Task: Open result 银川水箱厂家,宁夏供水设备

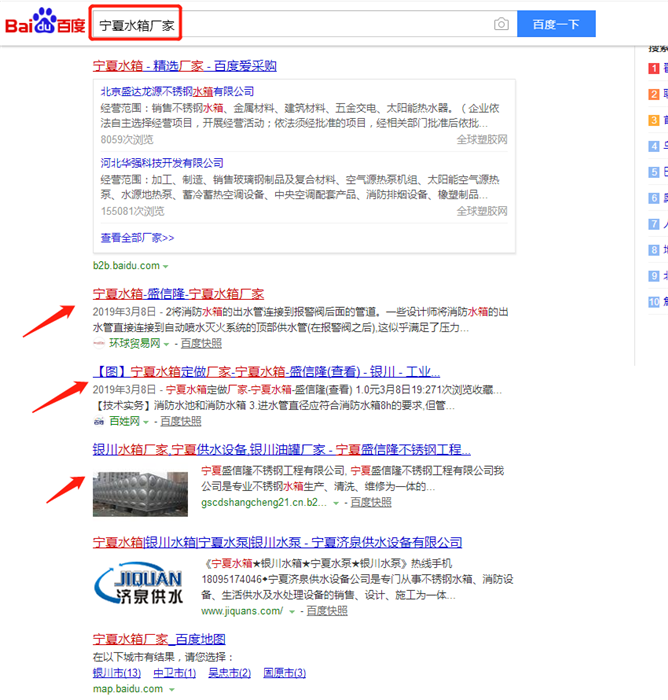Action: [282, 450]
